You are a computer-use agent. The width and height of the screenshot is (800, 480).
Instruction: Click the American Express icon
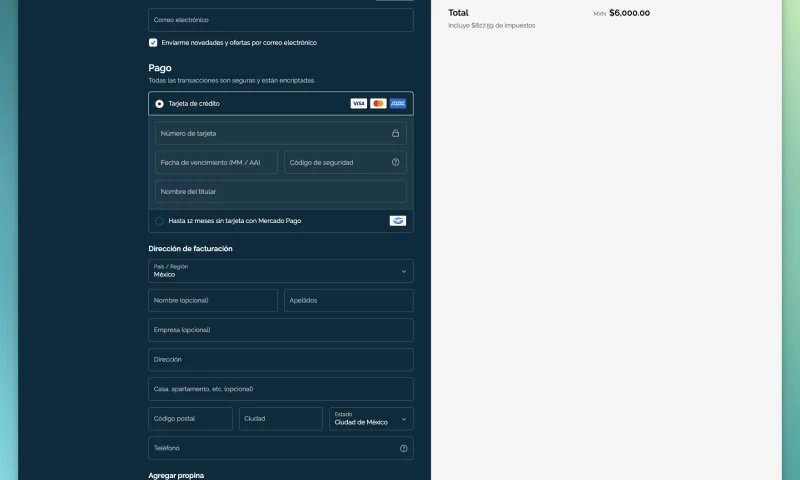[x=397, y=104]
